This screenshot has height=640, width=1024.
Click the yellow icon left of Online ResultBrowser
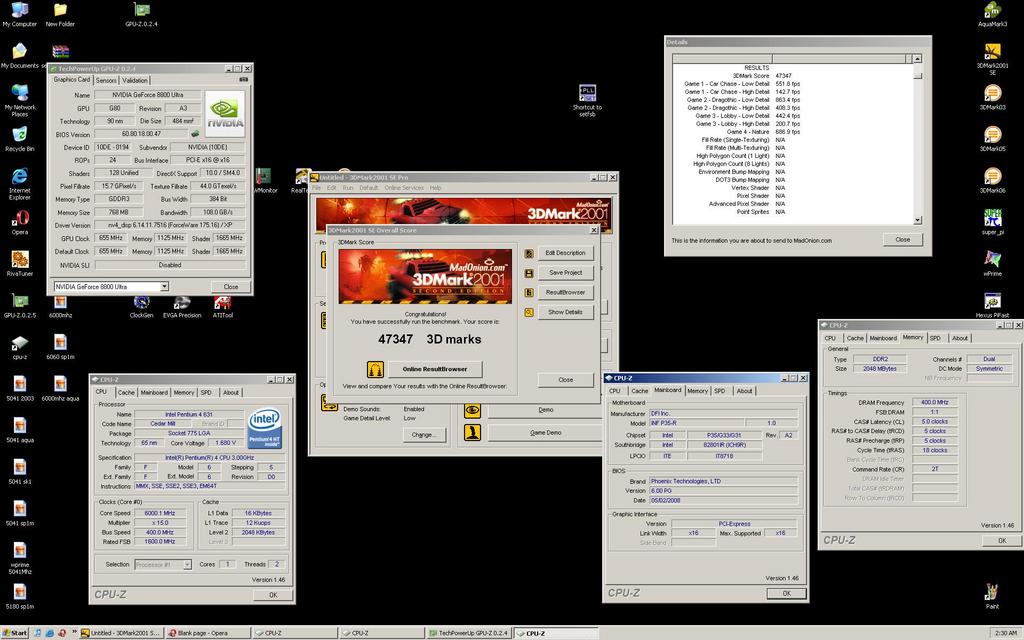(376, 369)
